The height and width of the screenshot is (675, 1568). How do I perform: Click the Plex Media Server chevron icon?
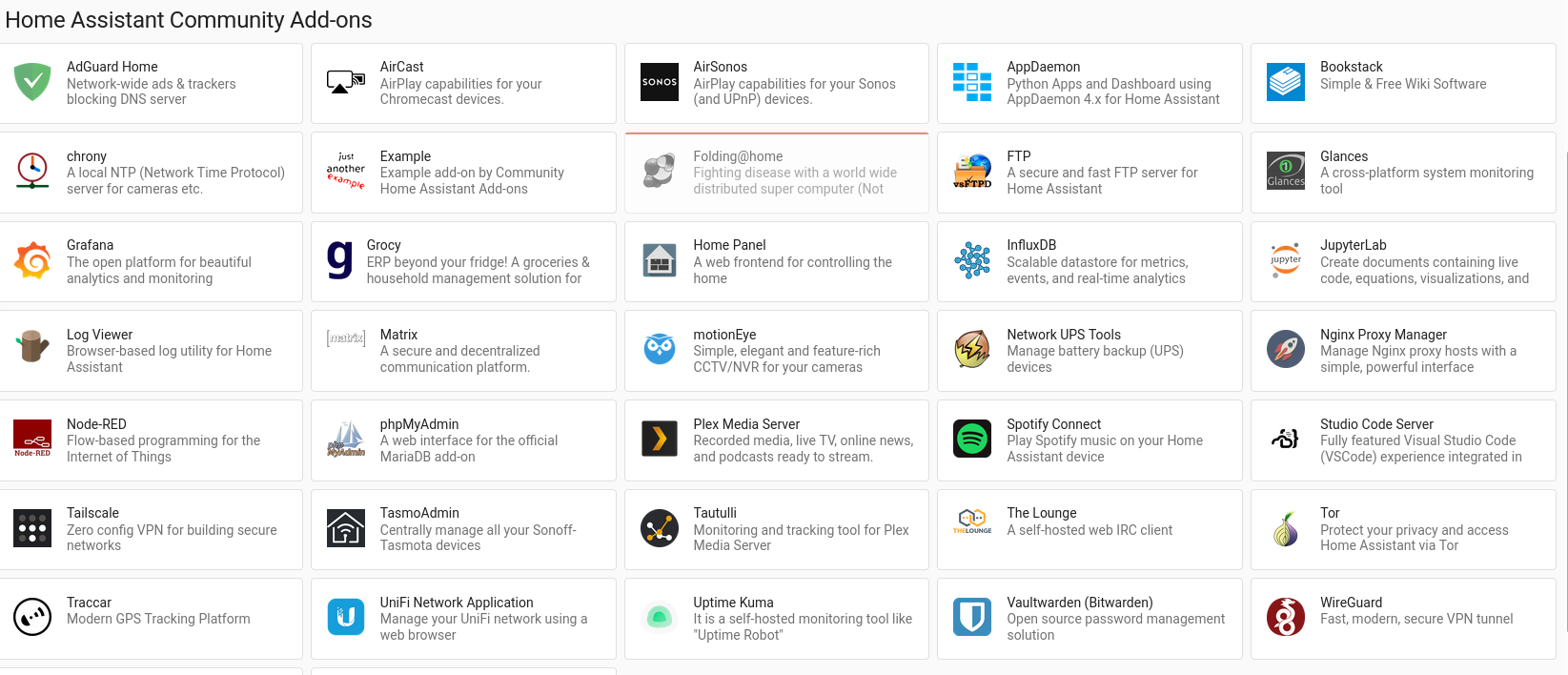(x=659, y=440)
